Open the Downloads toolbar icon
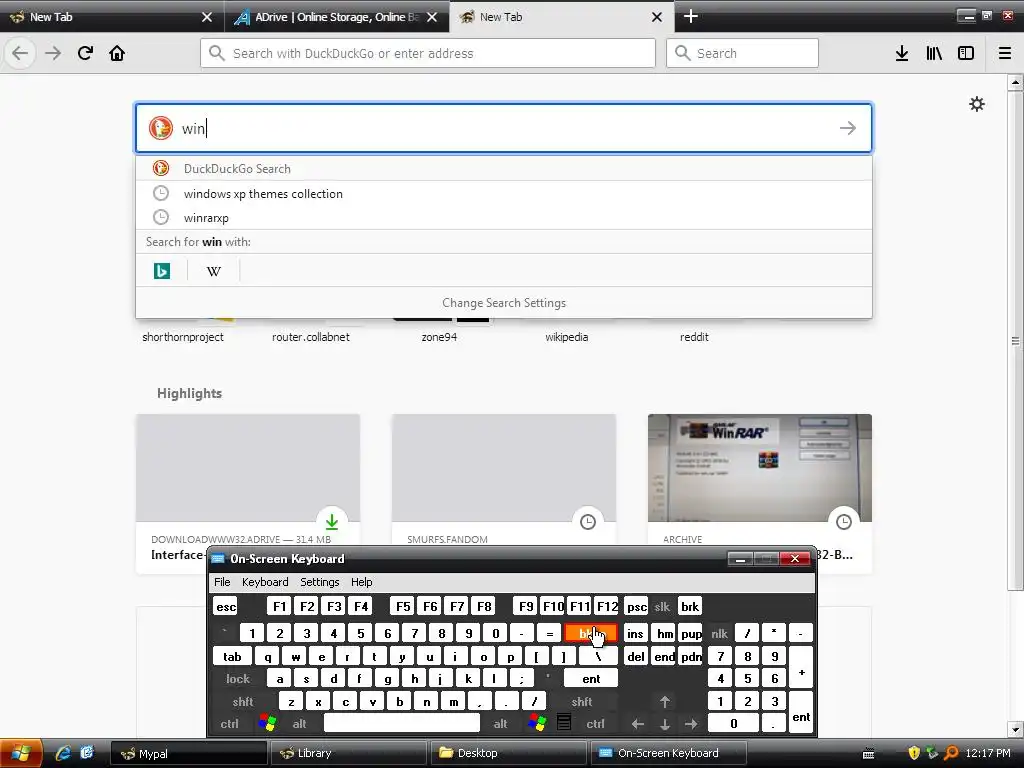The width and height of the screenshot is (1024, 768). pyautogui.click(x=902, y=53)
